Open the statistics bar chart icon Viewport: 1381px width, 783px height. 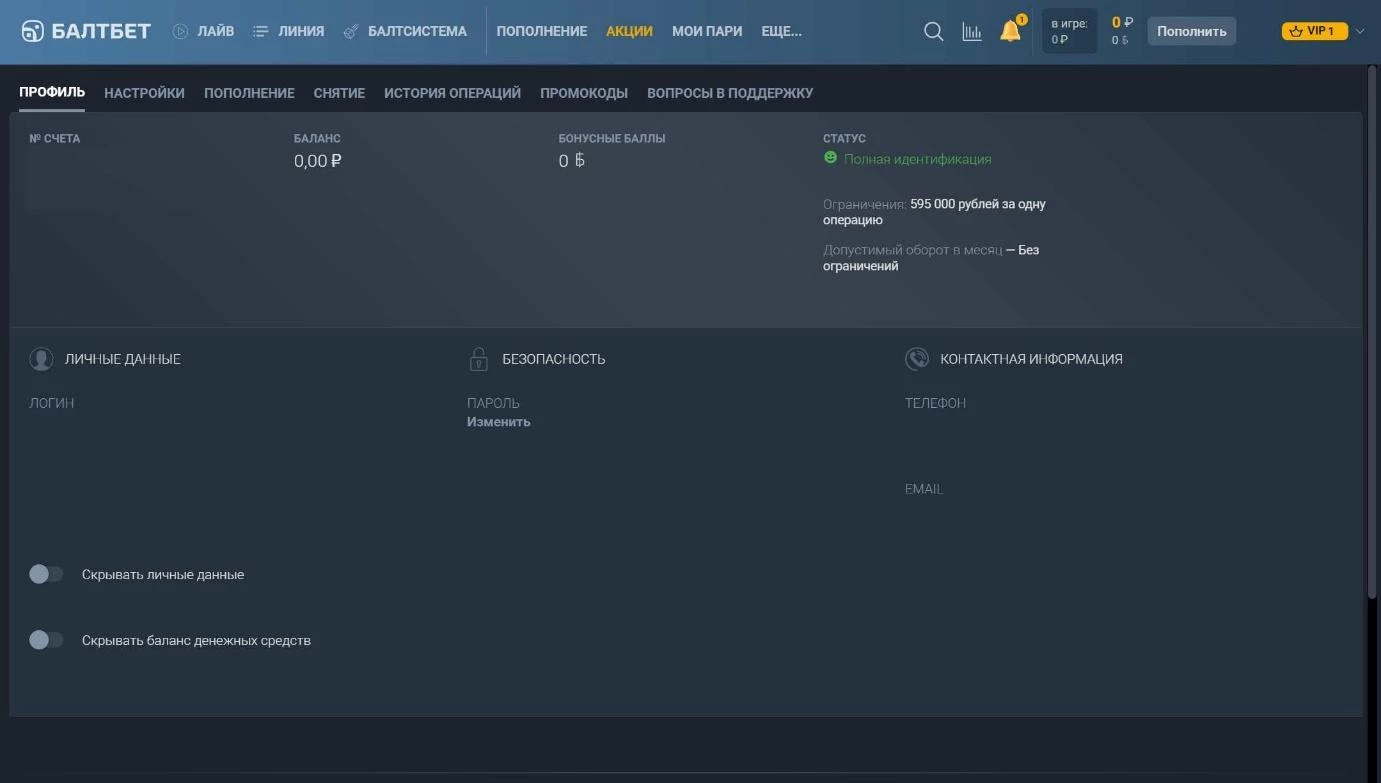click(972, 31)
